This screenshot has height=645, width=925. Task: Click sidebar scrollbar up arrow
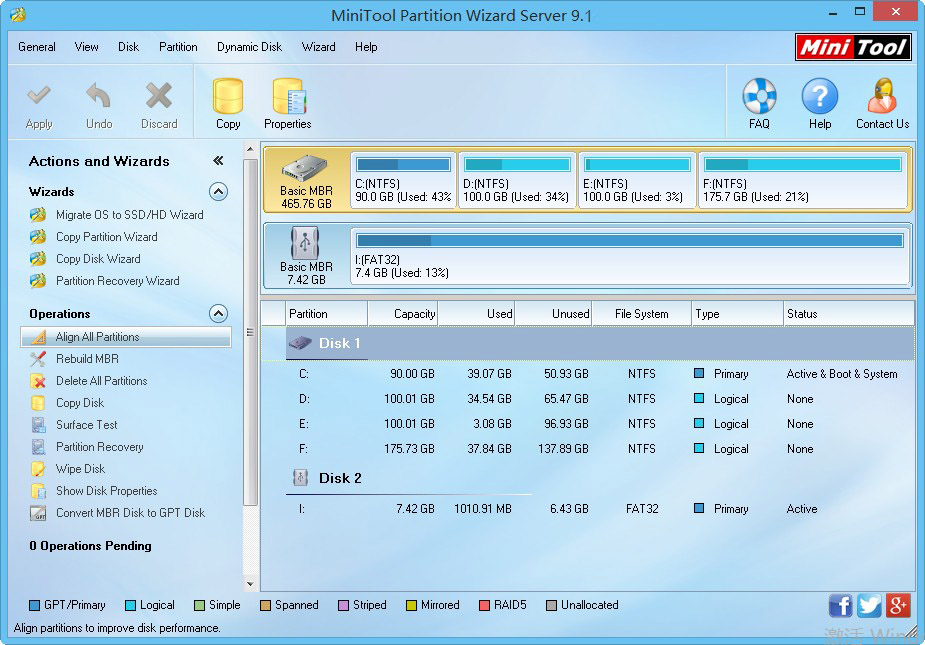point(250,149)
